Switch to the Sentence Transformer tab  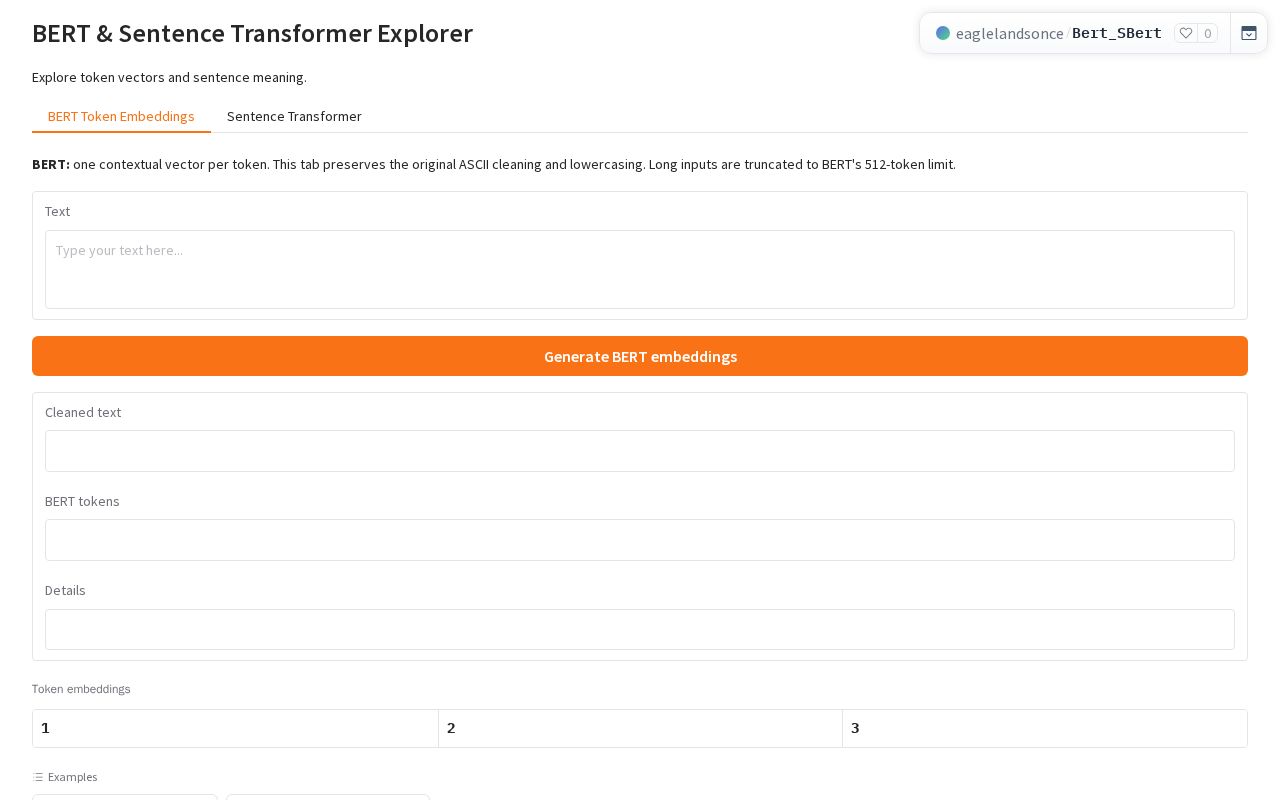tap(294, 116)
